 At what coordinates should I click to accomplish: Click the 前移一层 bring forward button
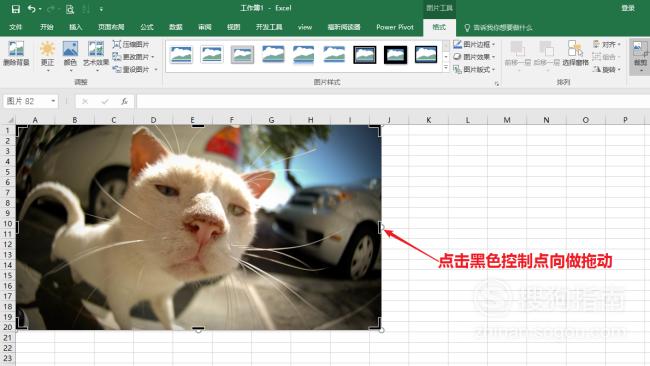pyautogui.click(x=517, y=54)
